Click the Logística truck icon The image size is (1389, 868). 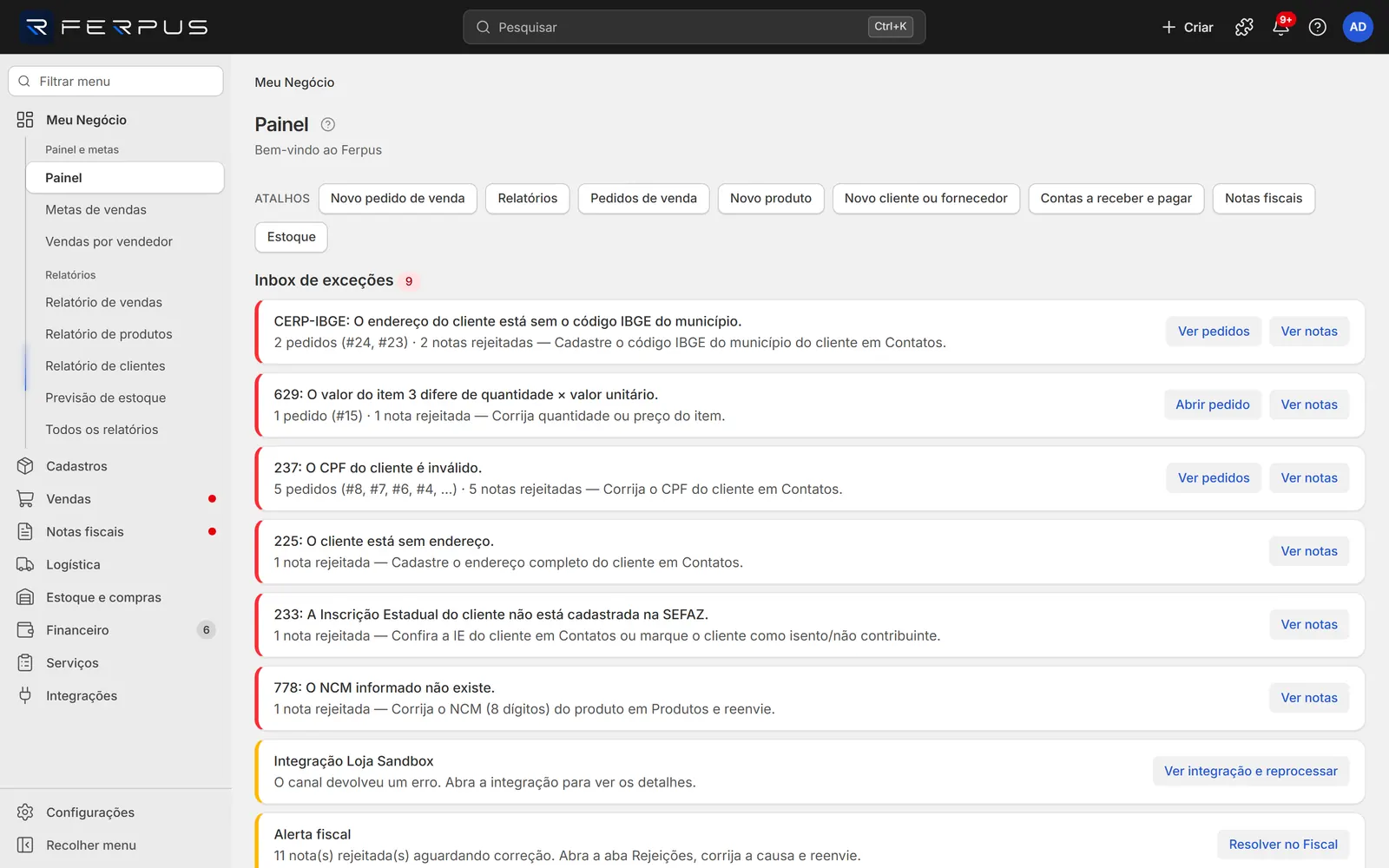[x=25, y=565]
